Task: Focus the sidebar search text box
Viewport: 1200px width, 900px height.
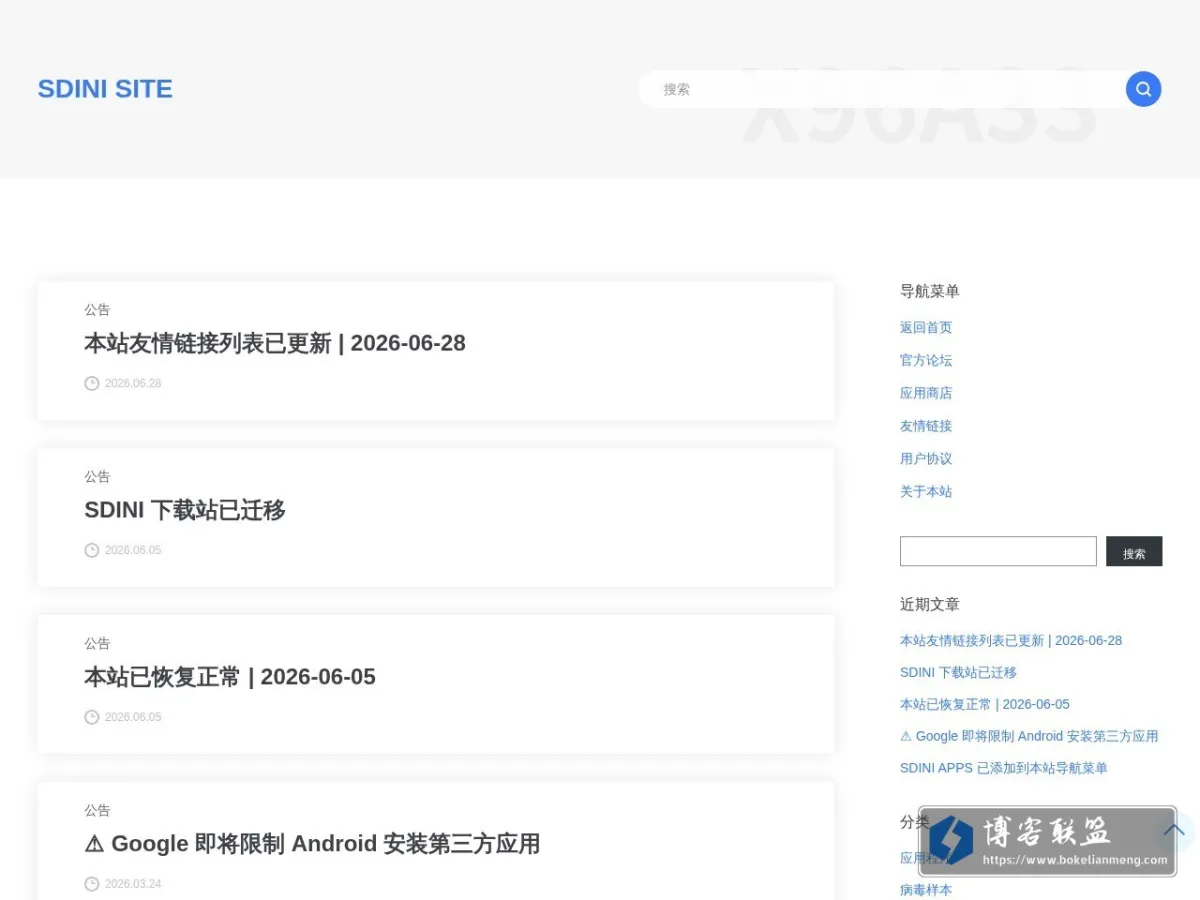Action: 998,551
